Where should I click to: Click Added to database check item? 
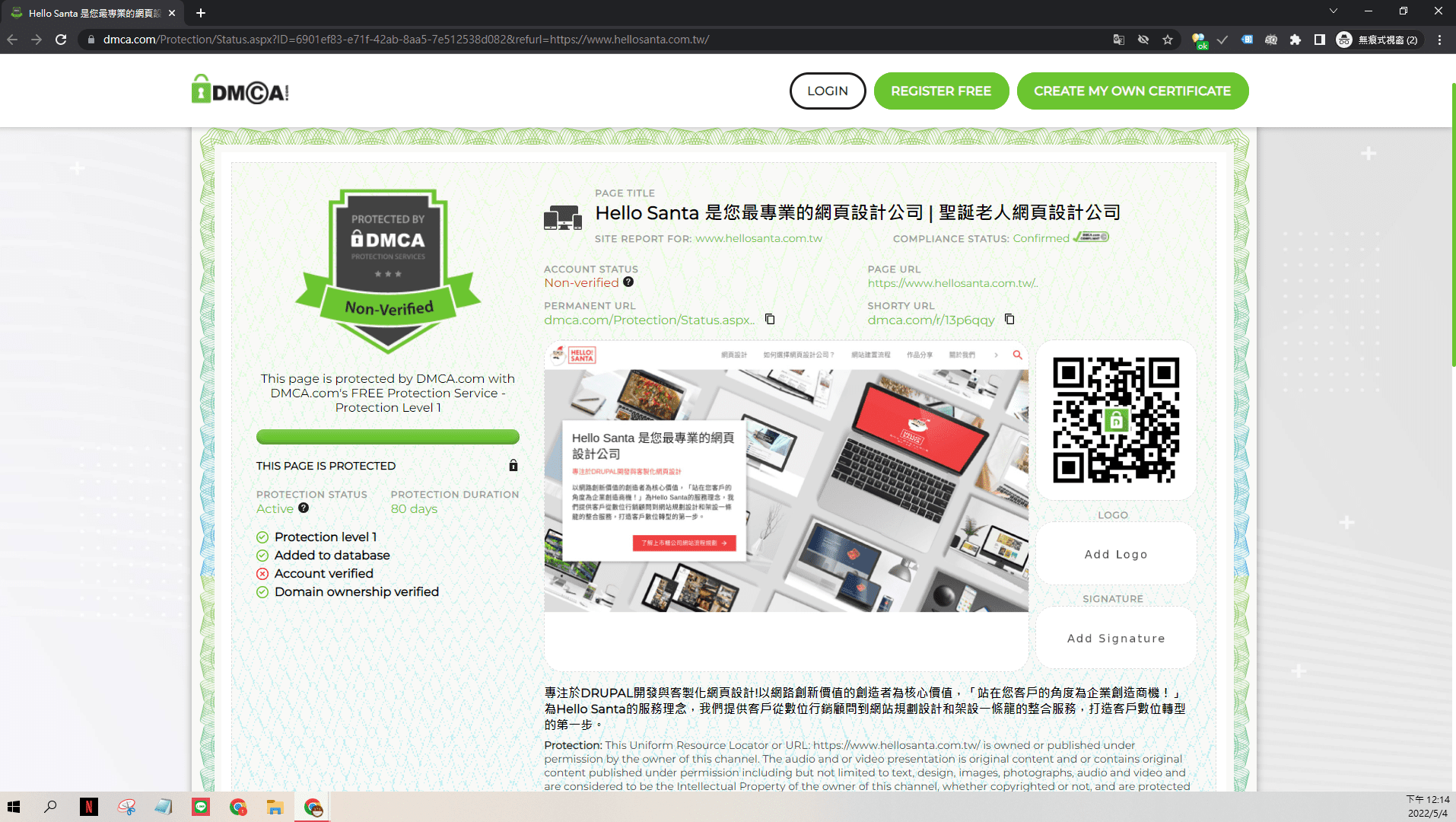[x=323, y=555]
